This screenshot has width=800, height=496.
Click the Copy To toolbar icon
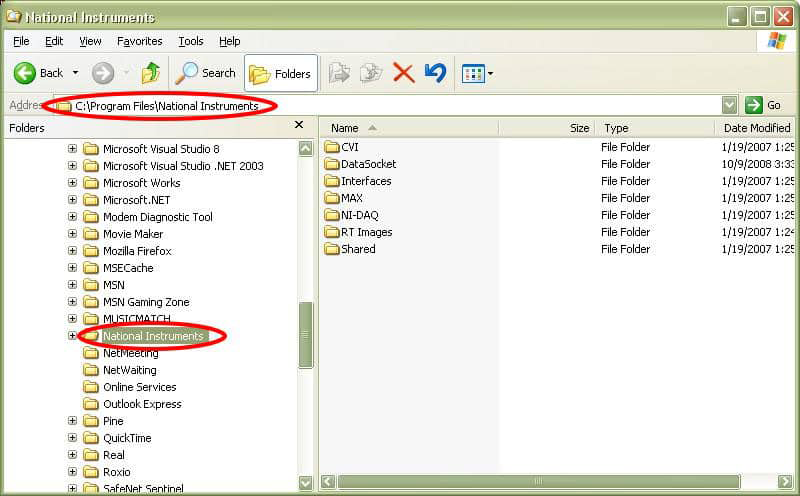(x=371, y=73)
